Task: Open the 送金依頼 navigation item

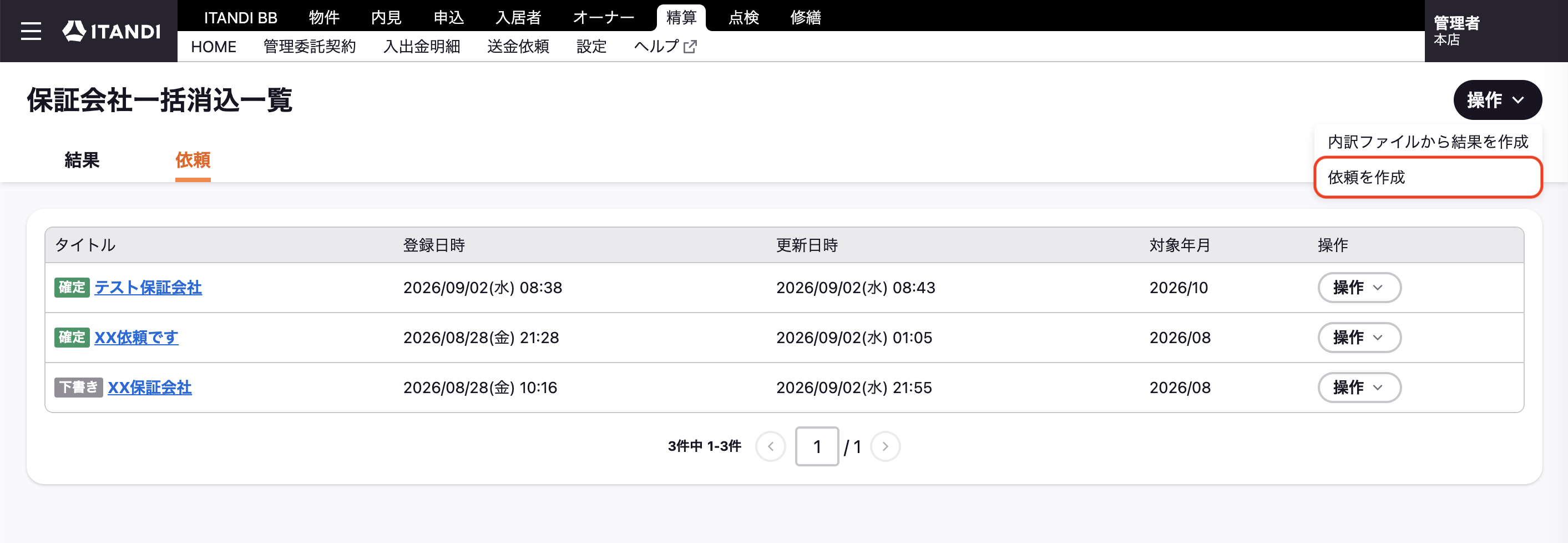Action: (518, 46)
